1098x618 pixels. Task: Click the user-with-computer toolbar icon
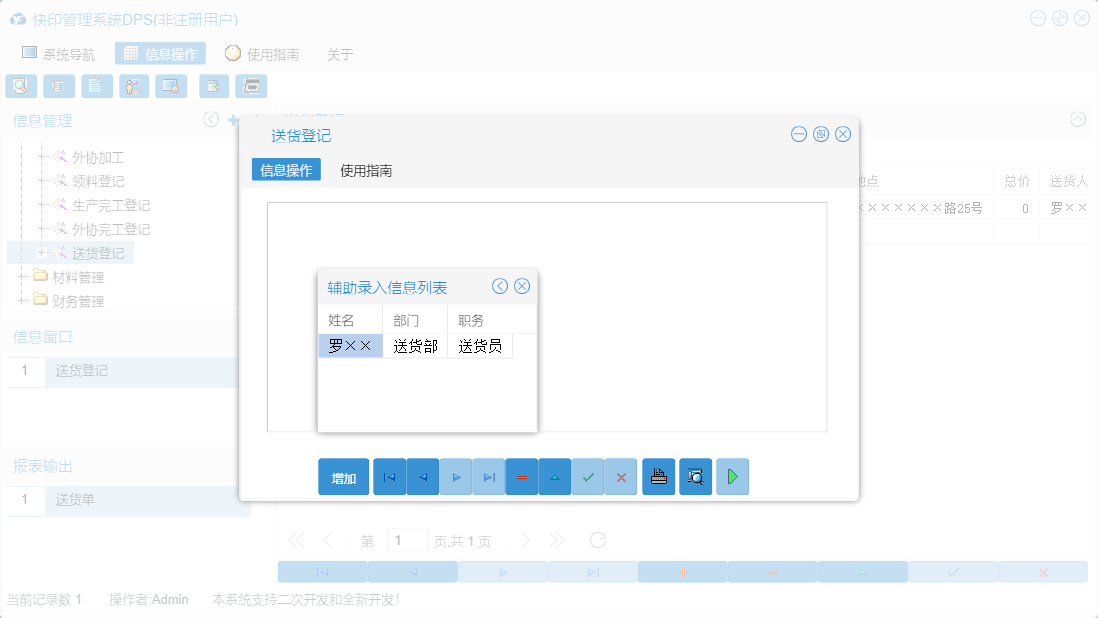134,86
